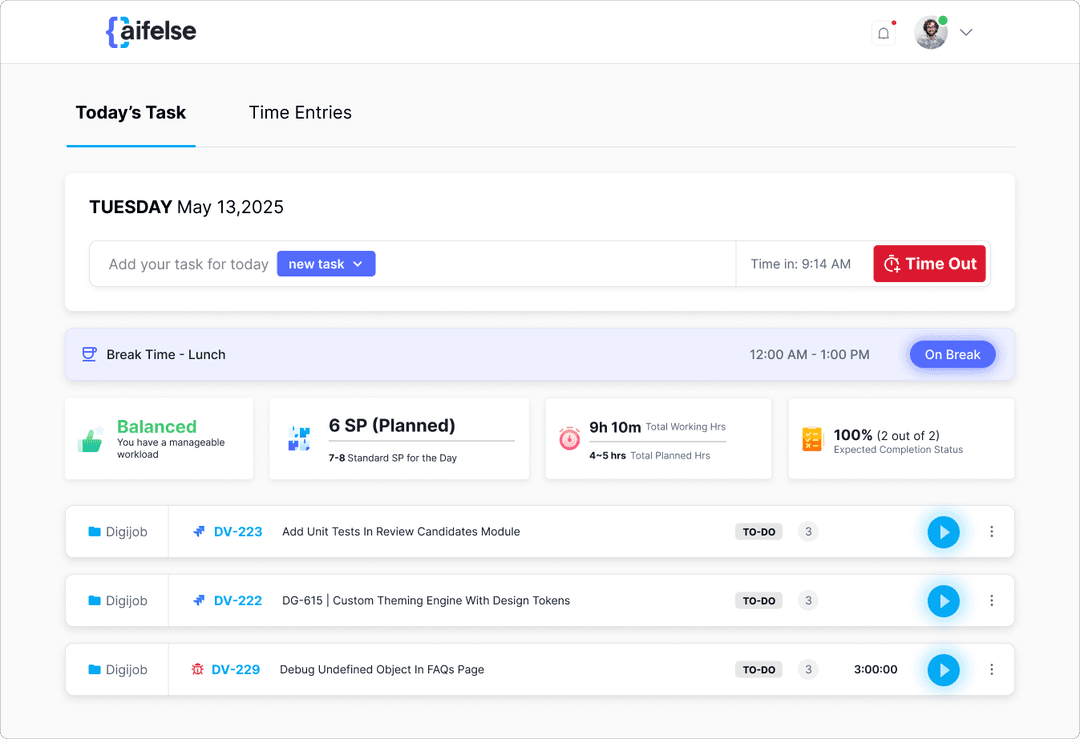Screen dimensions: 1080x739
Task: Start timer for DV-222 task
Action: (x=942, y=601)
